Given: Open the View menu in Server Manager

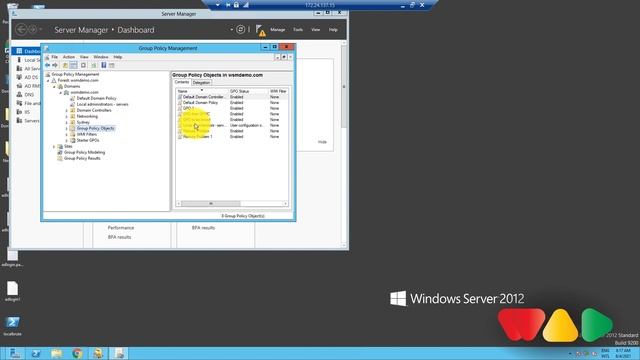Looking at the screenshot, I should [316, 30].
